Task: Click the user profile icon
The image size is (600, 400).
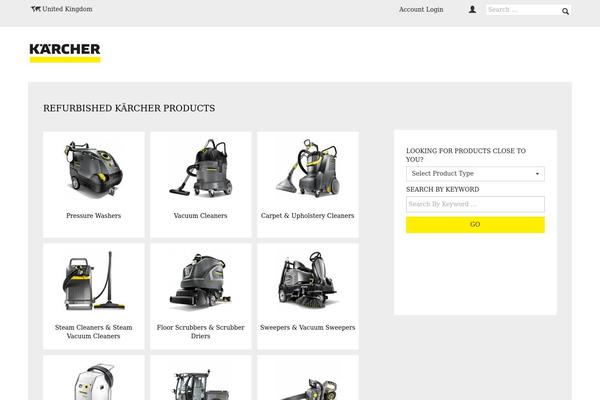Action: point(473,10)
